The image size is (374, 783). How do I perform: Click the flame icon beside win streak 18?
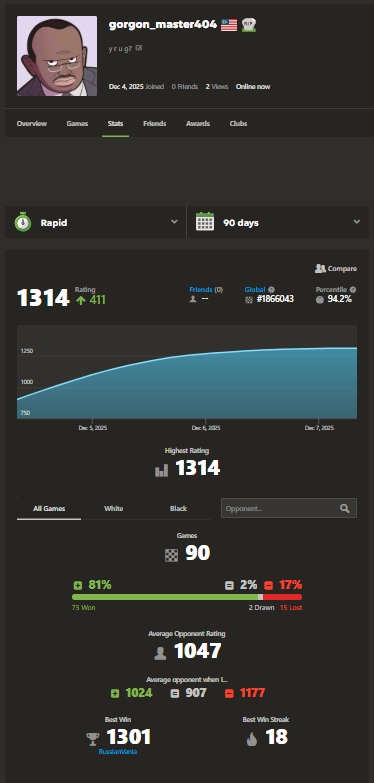(252, 739)
